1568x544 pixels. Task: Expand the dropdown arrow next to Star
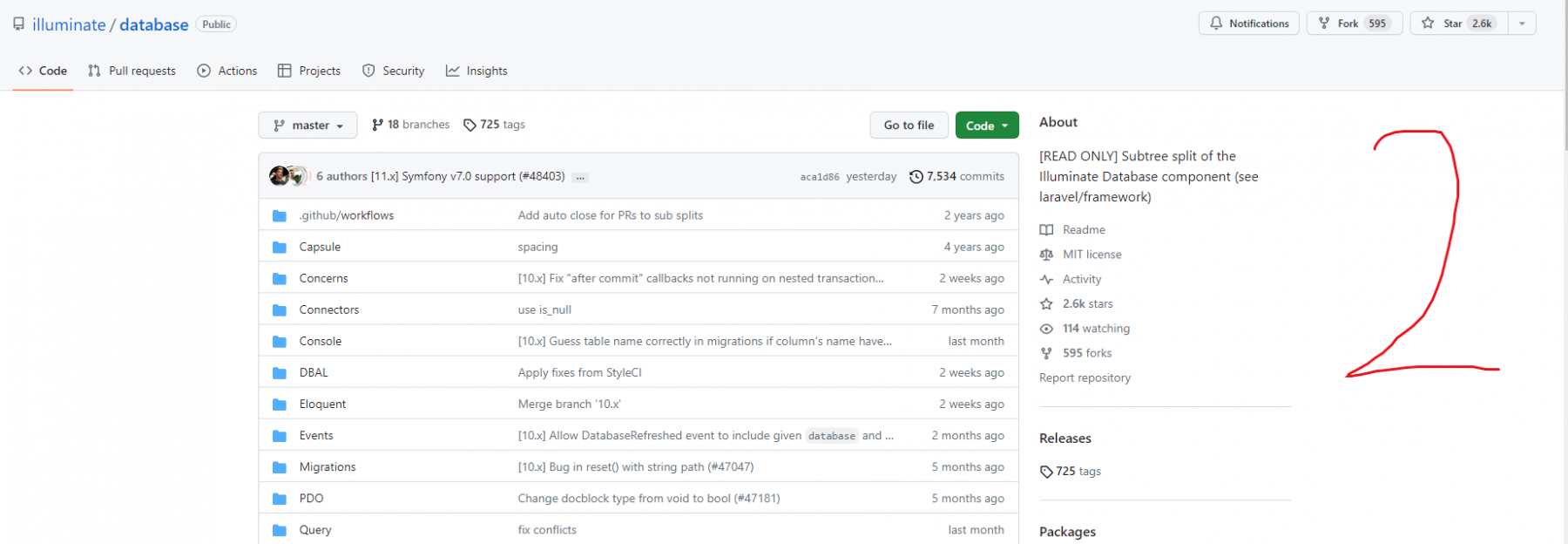pyautogui.click(x=1522, y=24)
